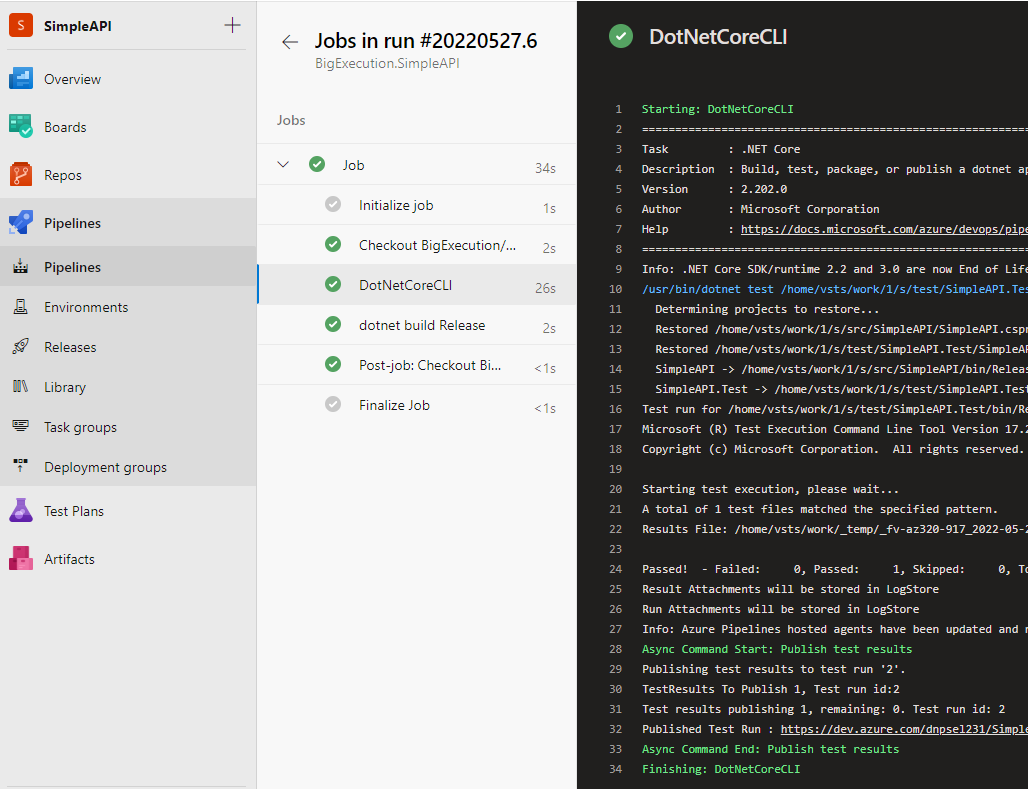Click the SimpleAPI project avatar icon

pos(21,26)
